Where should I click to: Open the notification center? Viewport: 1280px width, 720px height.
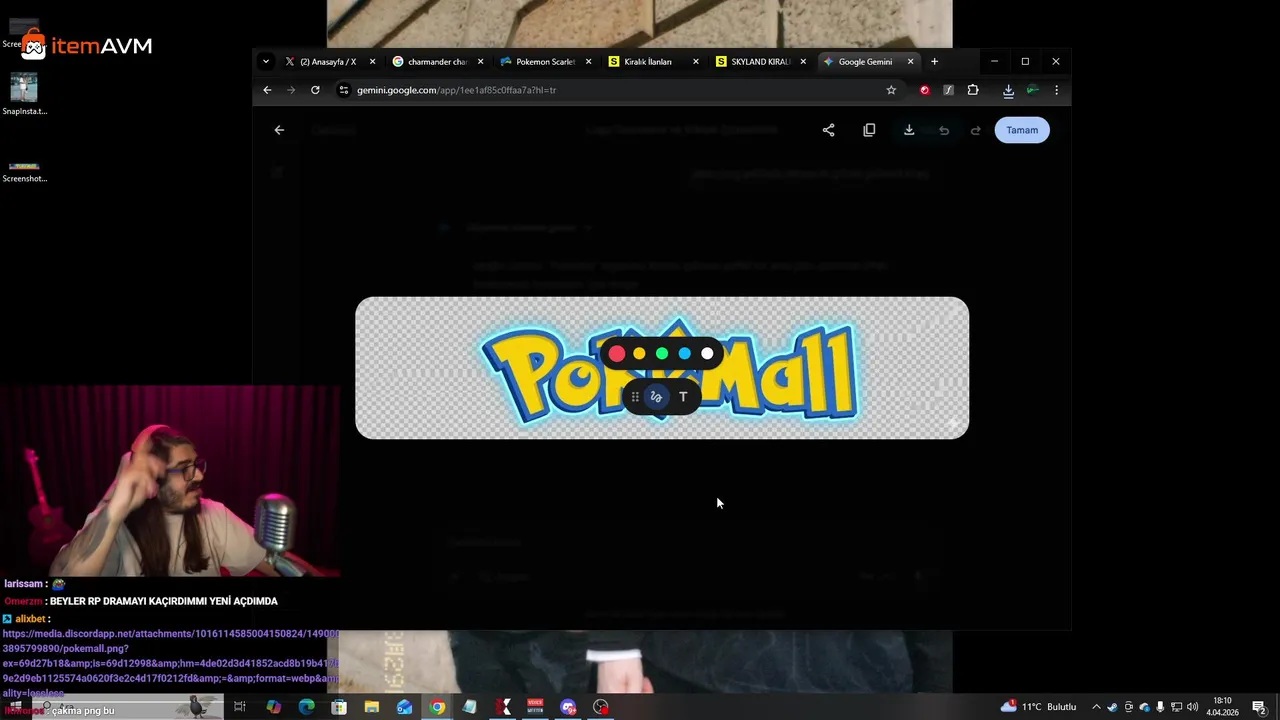pyautogui.click(x=1260, y=708)
